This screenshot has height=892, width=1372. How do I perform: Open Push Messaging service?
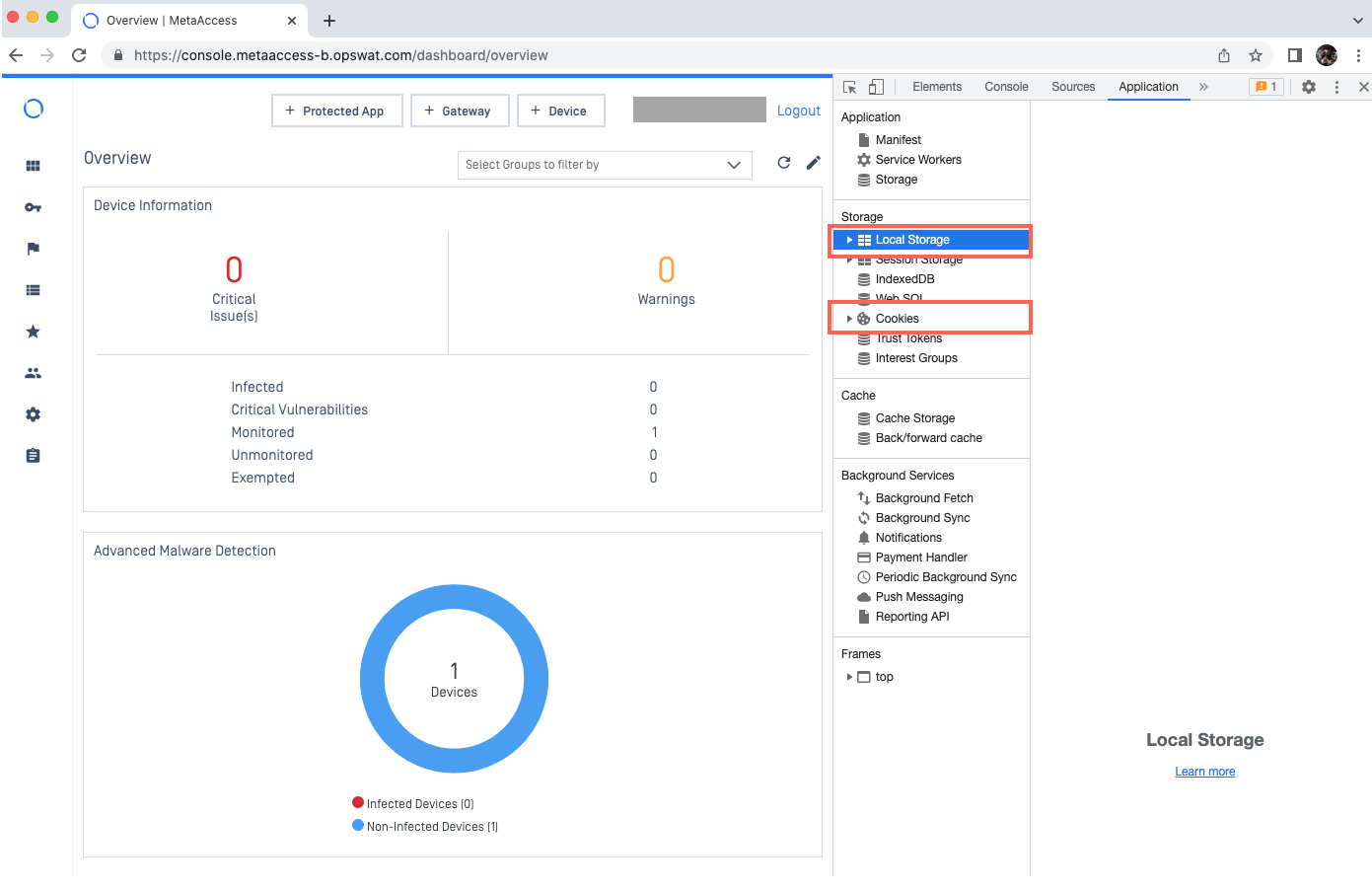[x=919, y=597]
